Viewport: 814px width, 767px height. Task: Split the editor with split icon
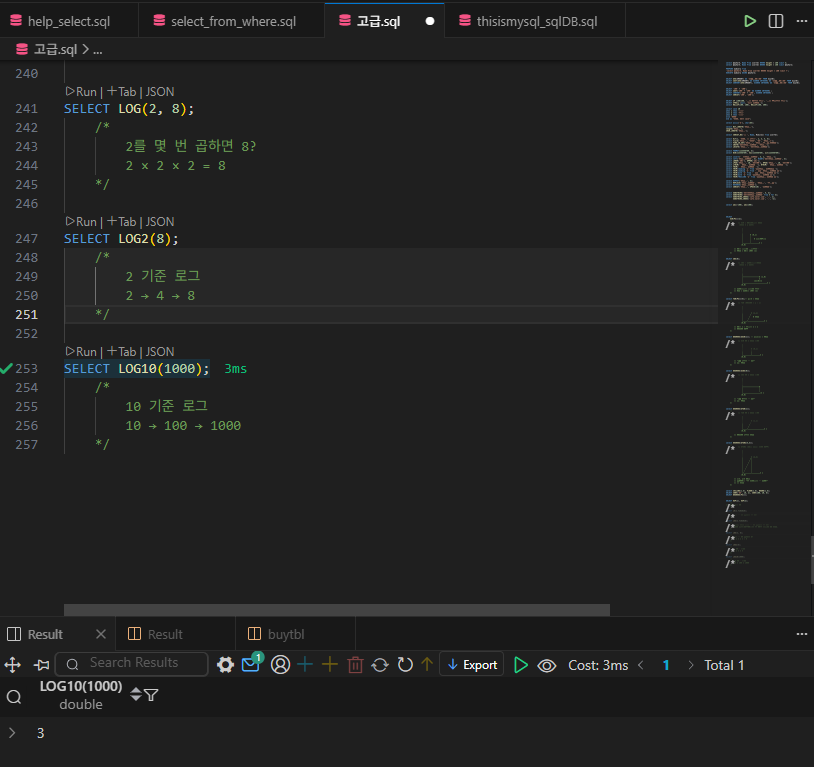click(x=776, y=21)
